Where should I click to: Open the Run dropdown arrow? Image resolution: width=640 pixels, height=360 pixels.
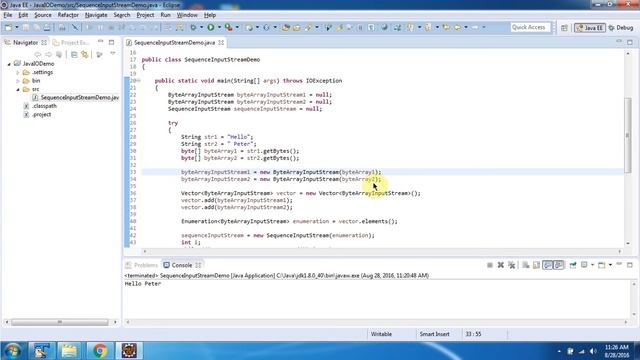219,27
